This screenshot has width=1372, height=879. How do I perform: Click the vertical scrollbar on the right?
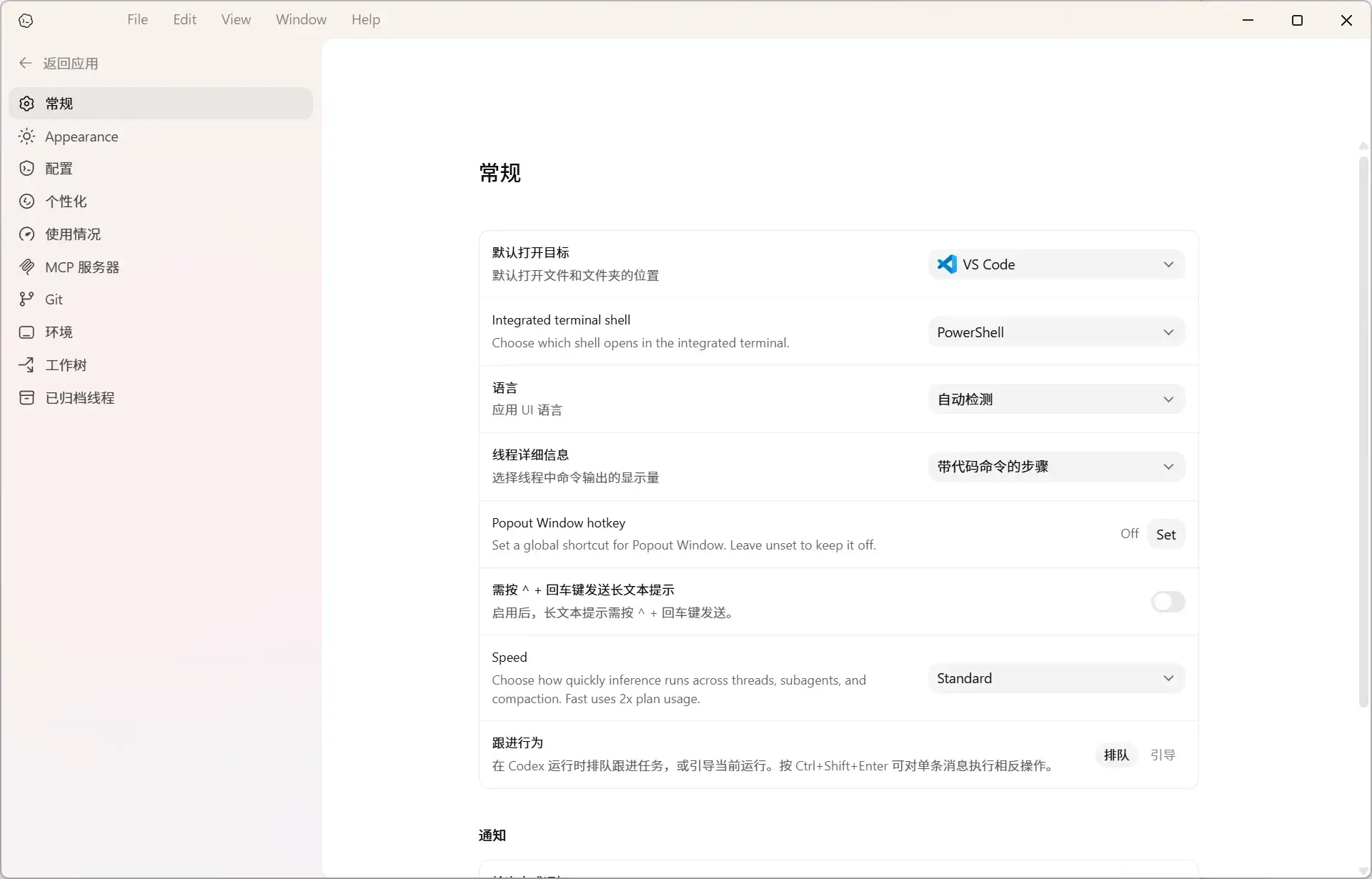(x=1363, y=429)
